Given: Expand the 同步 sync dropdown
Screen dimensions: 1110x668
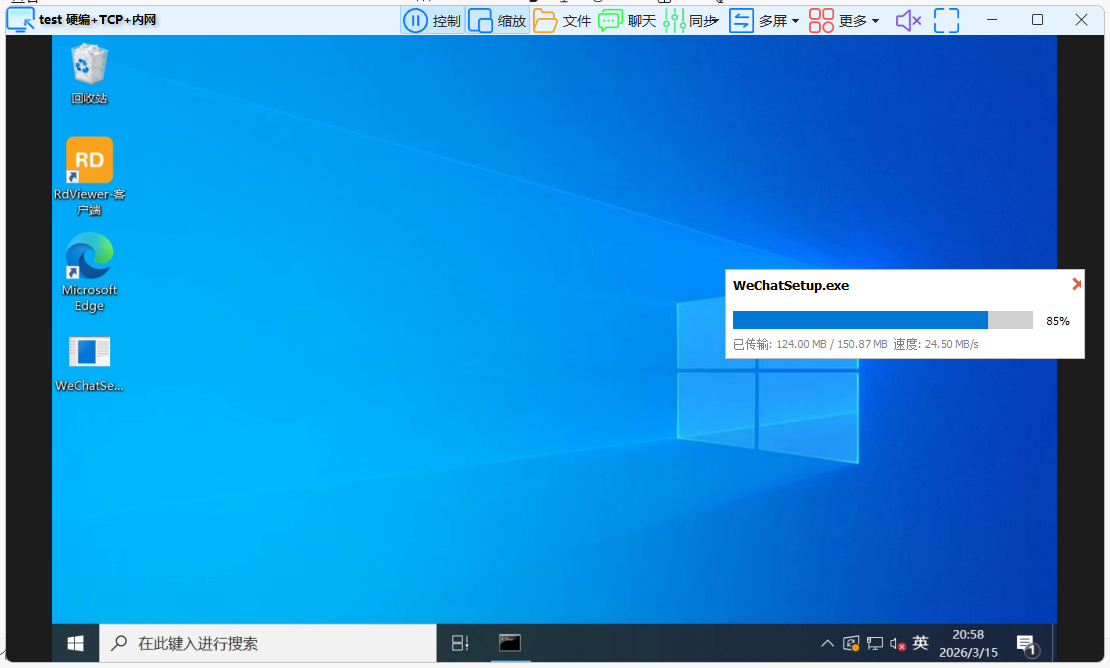Looking at the screenshot, I should pos(691,20).
